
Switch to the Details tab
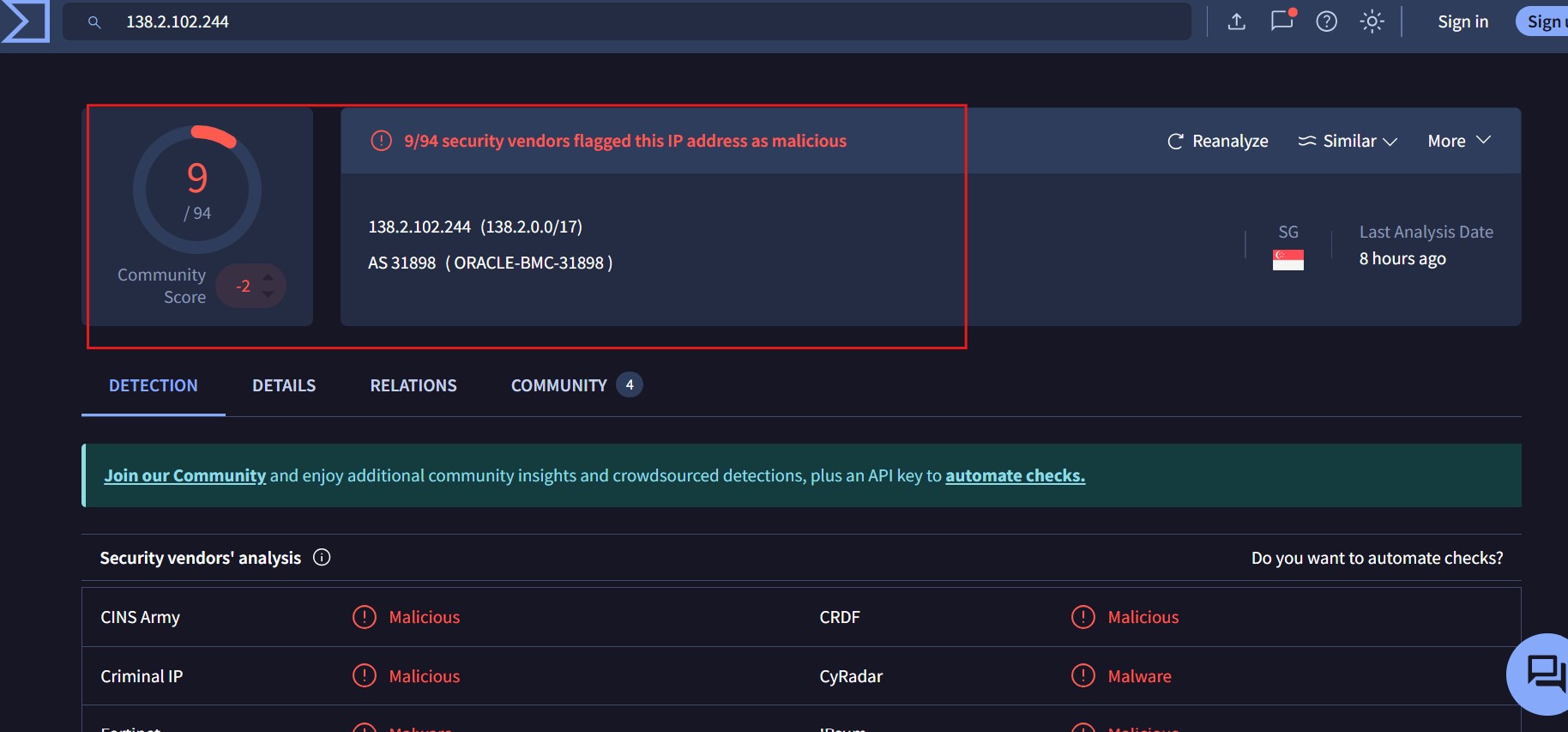click(284, 386)
